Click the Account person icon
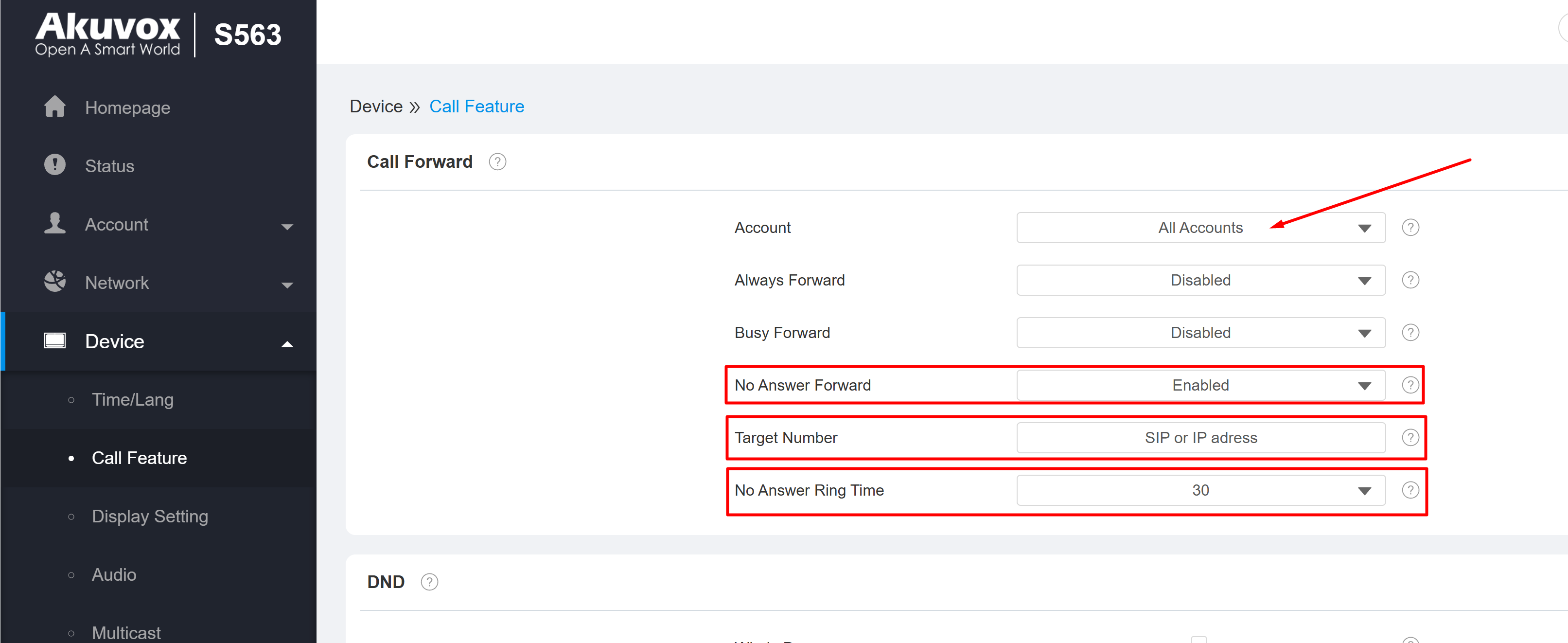1568x643 pixels. [x=55, y=223]
